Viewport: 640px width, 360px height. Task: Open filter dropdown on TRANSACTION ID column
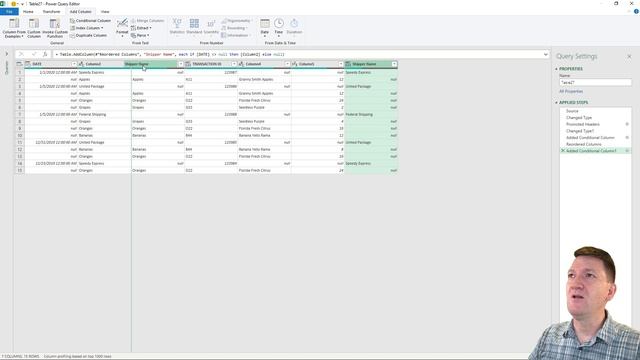pyautogui.click(x=234, y=64)
